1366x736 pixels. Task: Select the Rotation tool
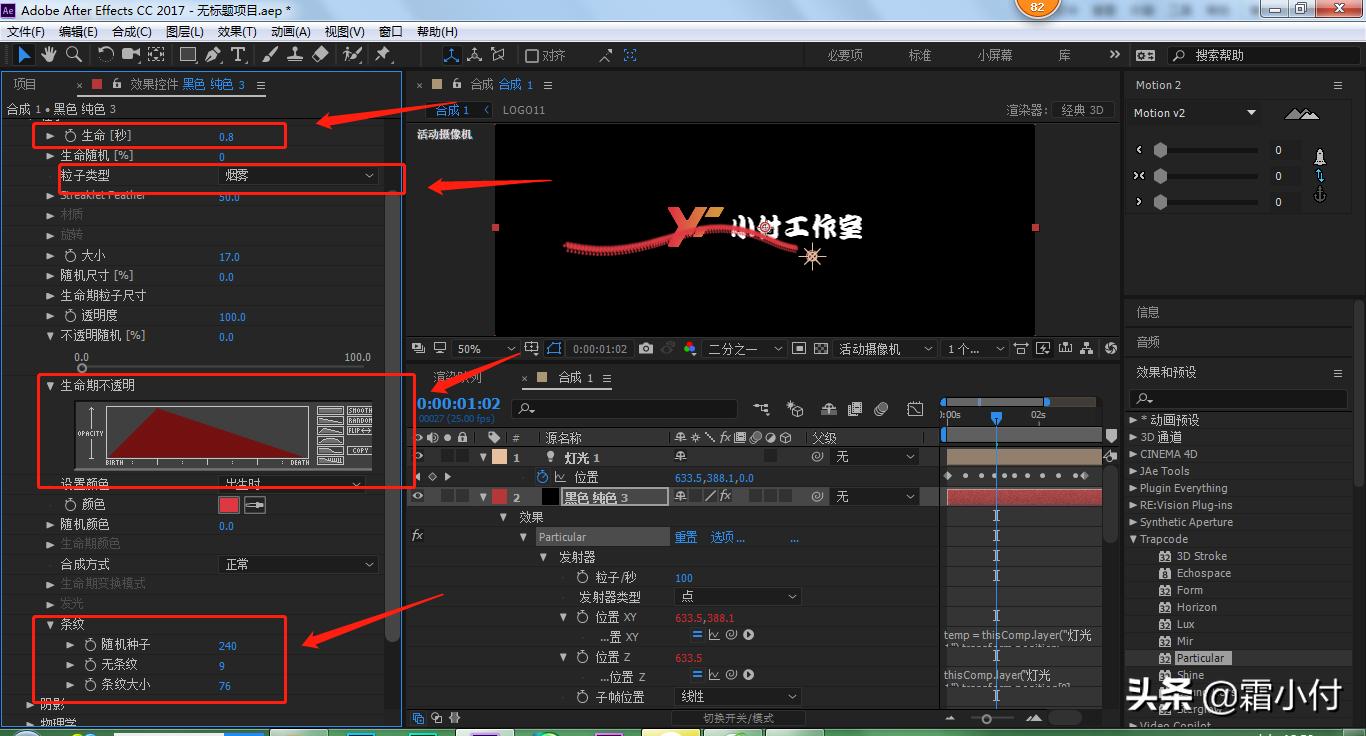[105, 55]
